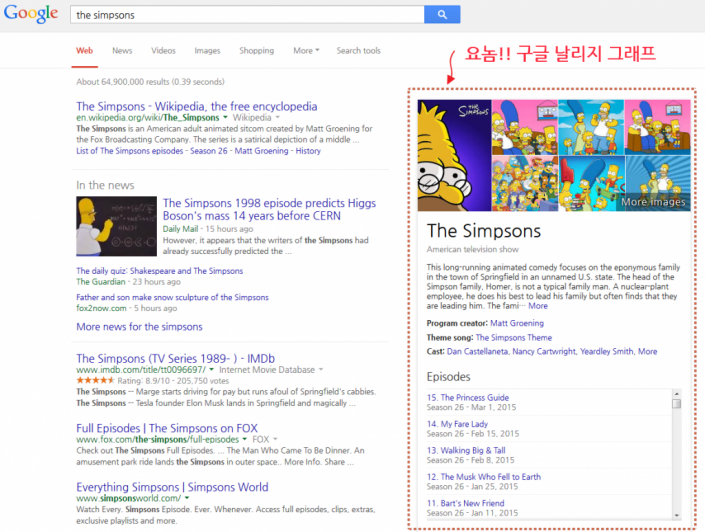Open the top-right pink family couch image
705x532 pixels.
pos(658,127)
